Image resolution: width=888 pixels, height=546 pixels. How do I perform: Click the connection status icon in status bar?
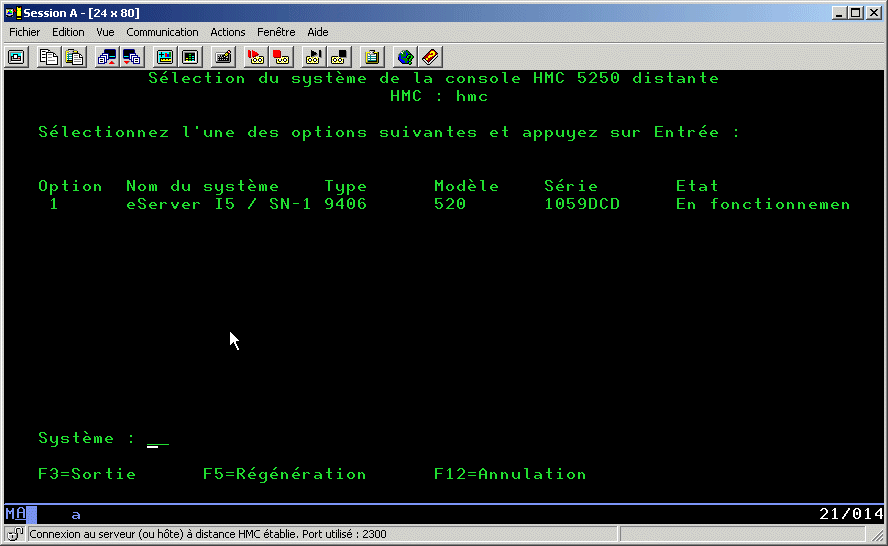click(15, 534)
